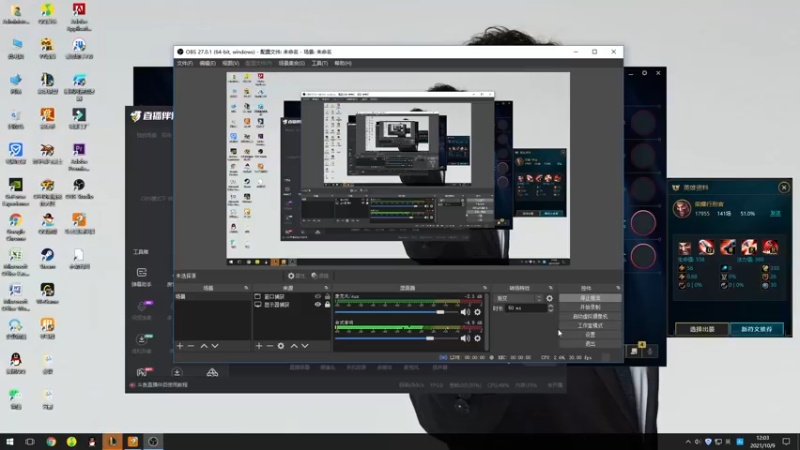The height and width of the screenshot is (450, 800).
Task: Toggle lock on display capture source
Action: 328,305
